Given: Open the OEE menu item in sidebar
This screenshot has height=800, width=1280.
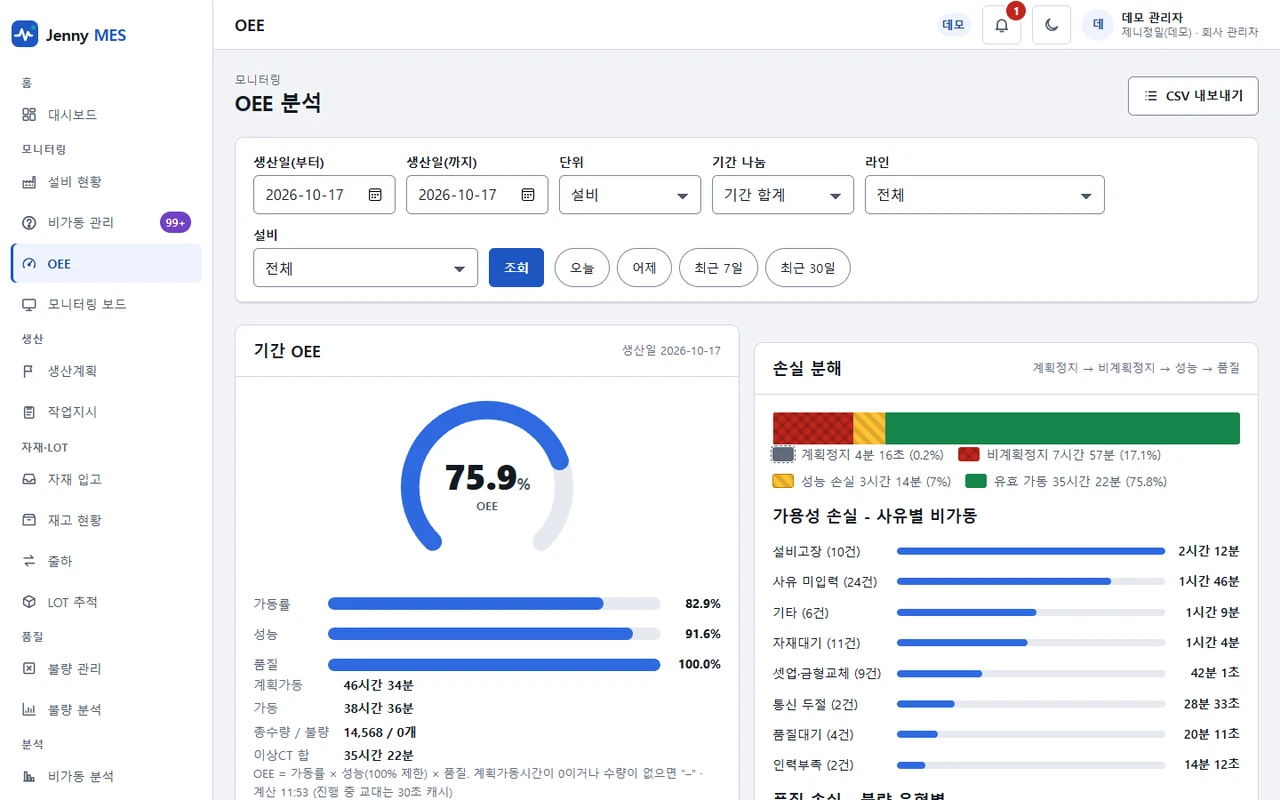Looking at the screenshot, I should [x=106, y=264].
